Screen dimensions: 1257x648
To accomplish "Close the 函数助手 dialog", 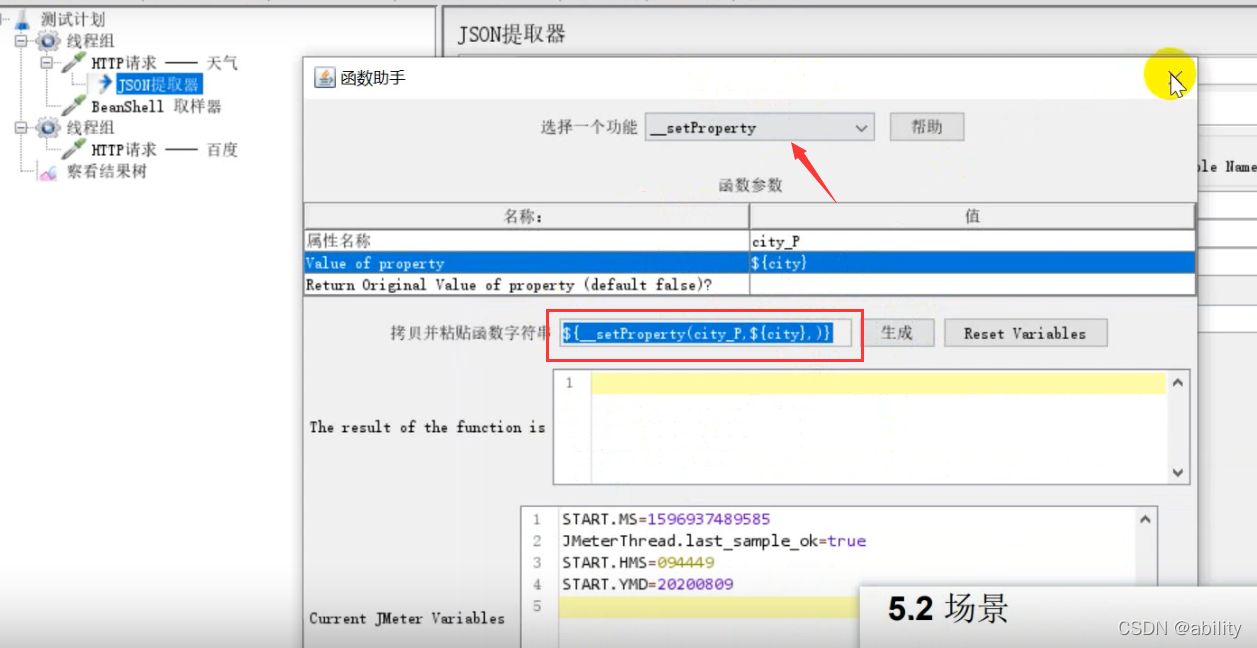I will click(1176, 78).
